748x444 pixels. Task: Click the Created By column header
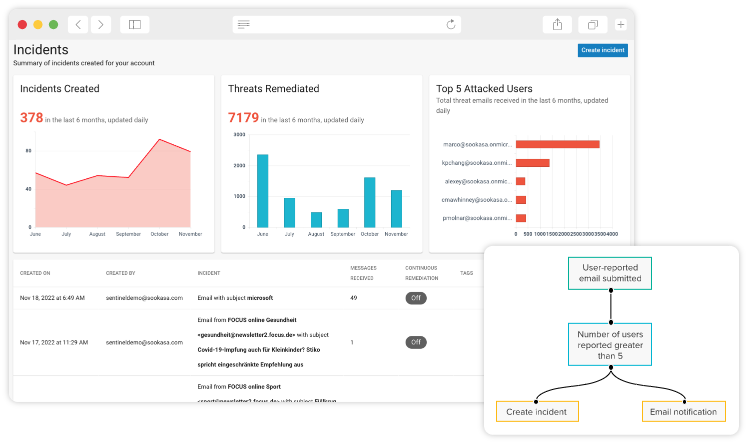121,272
